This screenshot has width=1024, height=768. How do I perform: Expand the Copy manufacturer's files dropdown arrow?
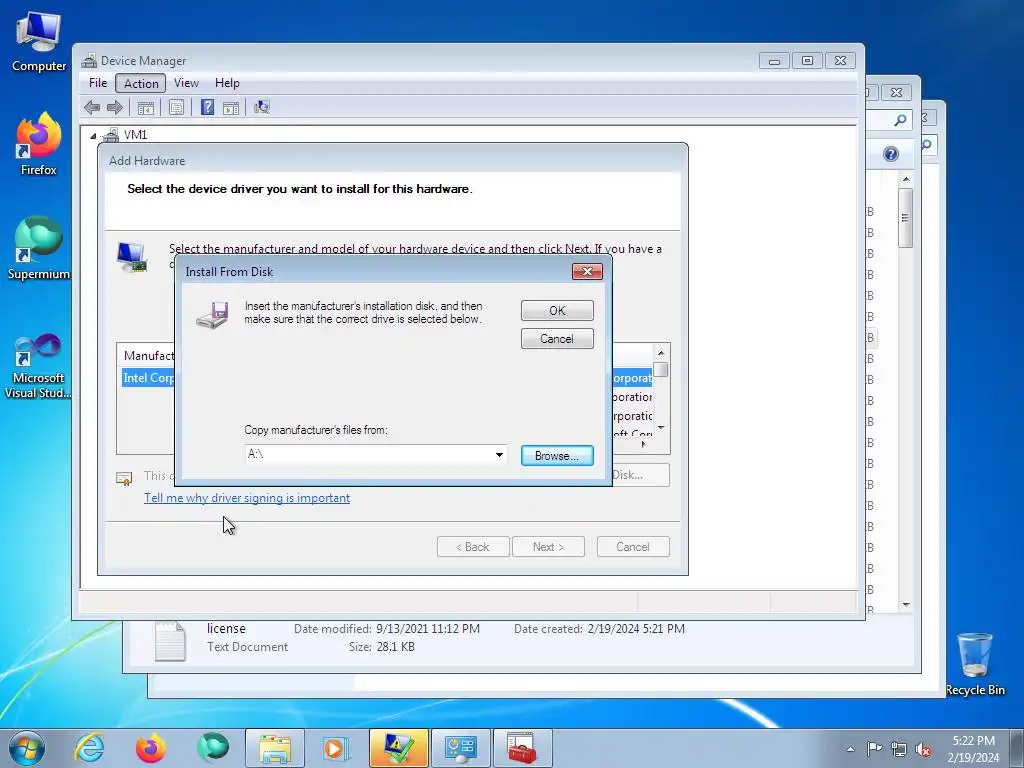[499, 455]
